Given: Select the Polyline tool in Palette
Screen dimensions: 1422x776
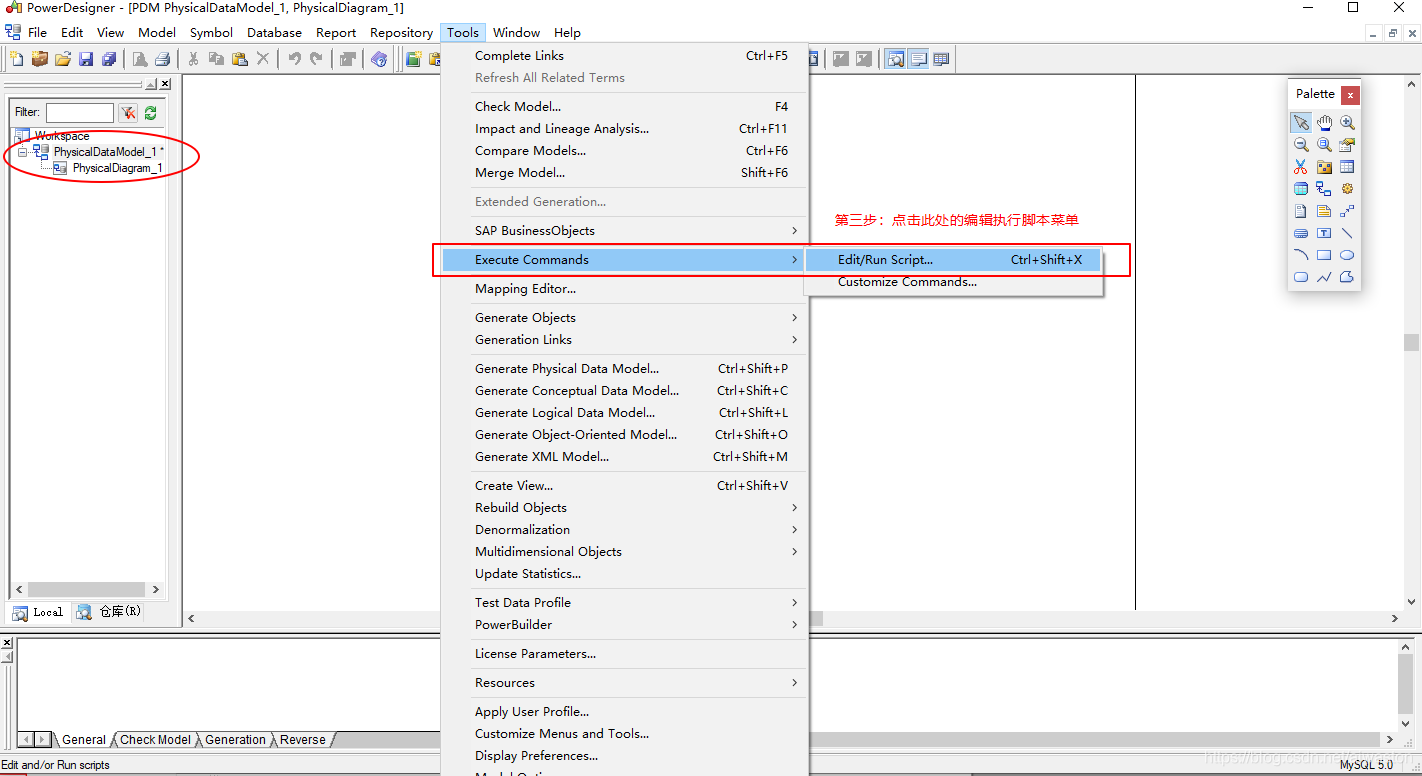Looking at the screenshot, I should [1324, 277].
